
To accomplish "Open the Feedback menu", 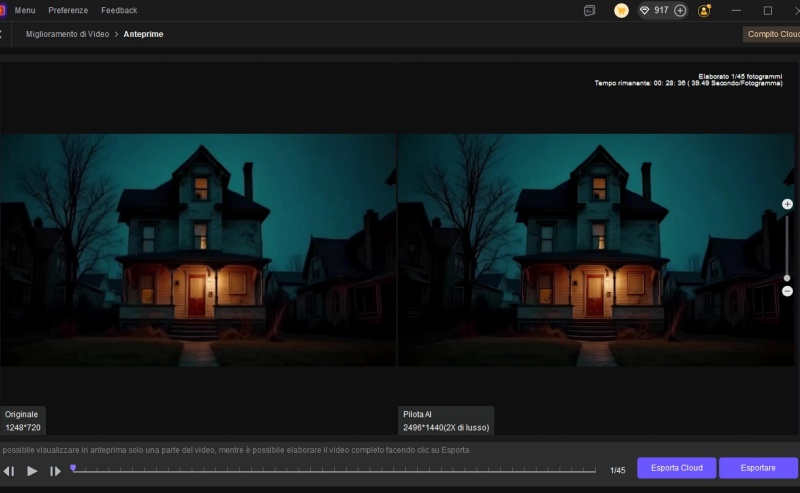I will [x=119, y=10].
